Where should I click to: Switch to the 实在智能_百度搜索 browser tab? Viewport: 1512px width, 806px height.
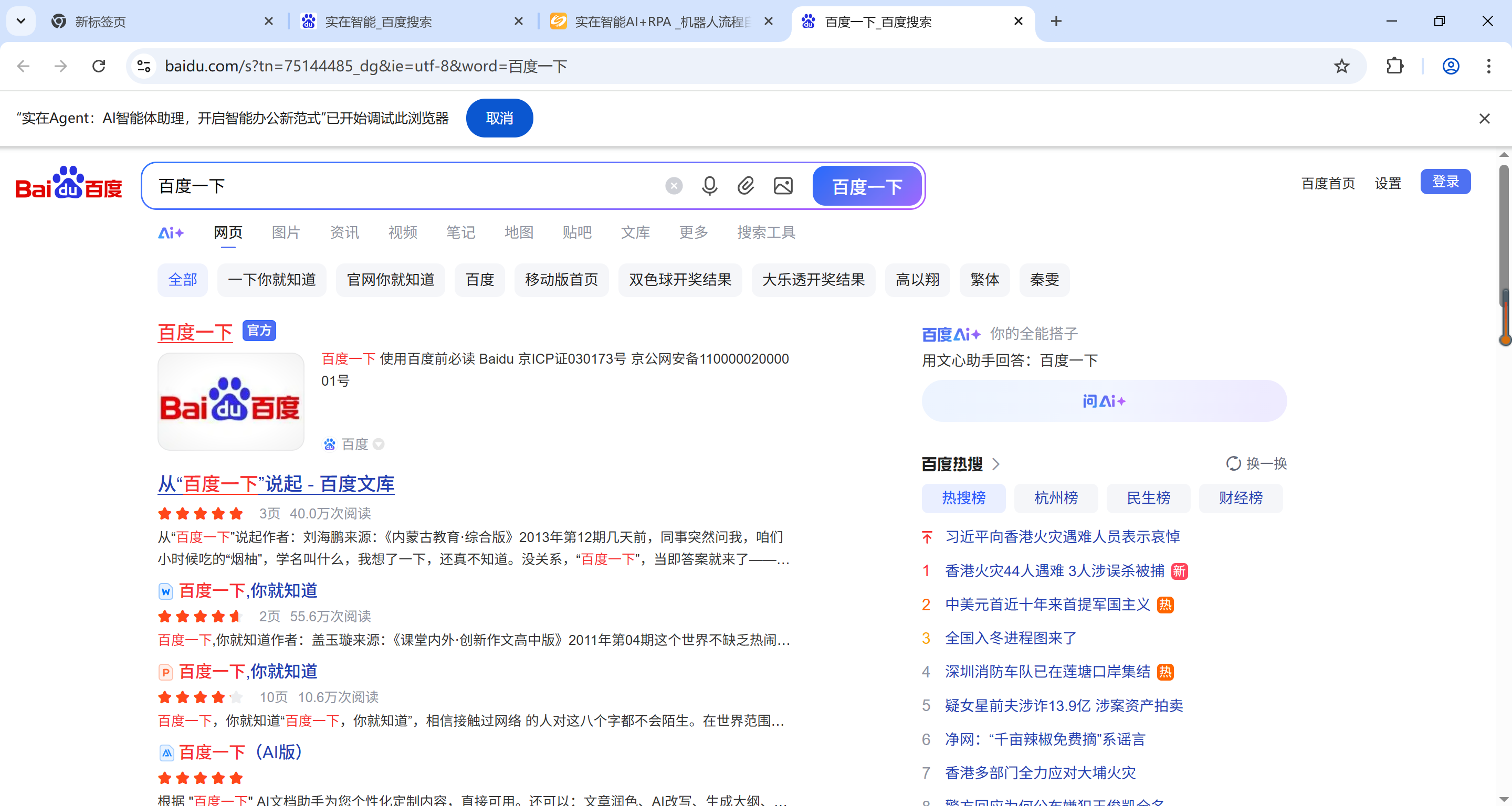(x=378, y=22)
